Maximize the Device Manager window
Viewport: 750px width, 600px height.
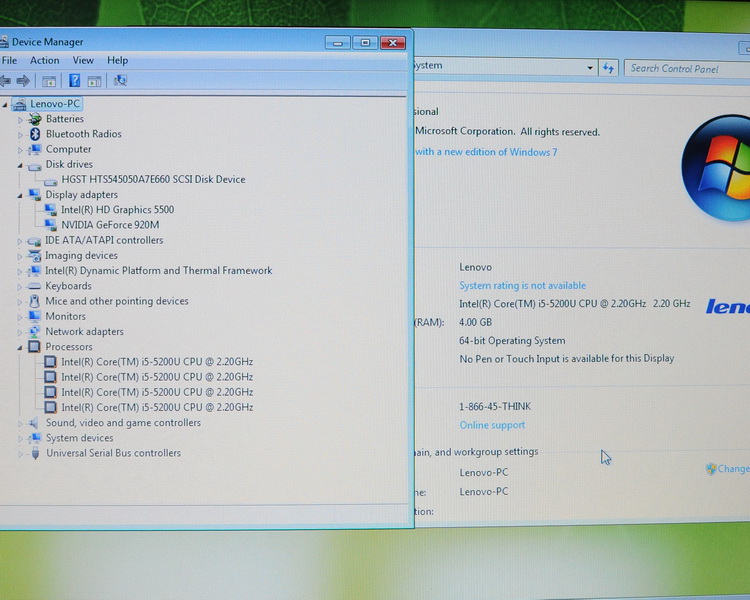[365, 43]
